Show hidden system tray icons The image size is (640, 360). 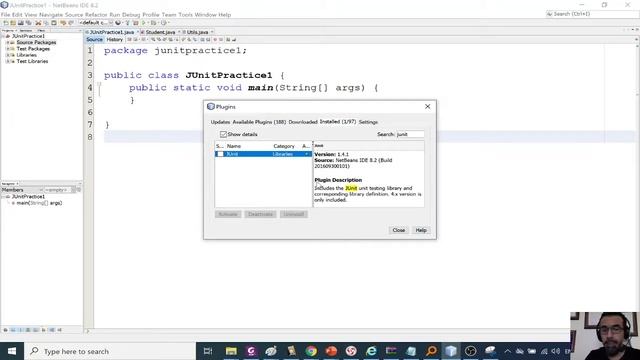click(x=507, y=351)
